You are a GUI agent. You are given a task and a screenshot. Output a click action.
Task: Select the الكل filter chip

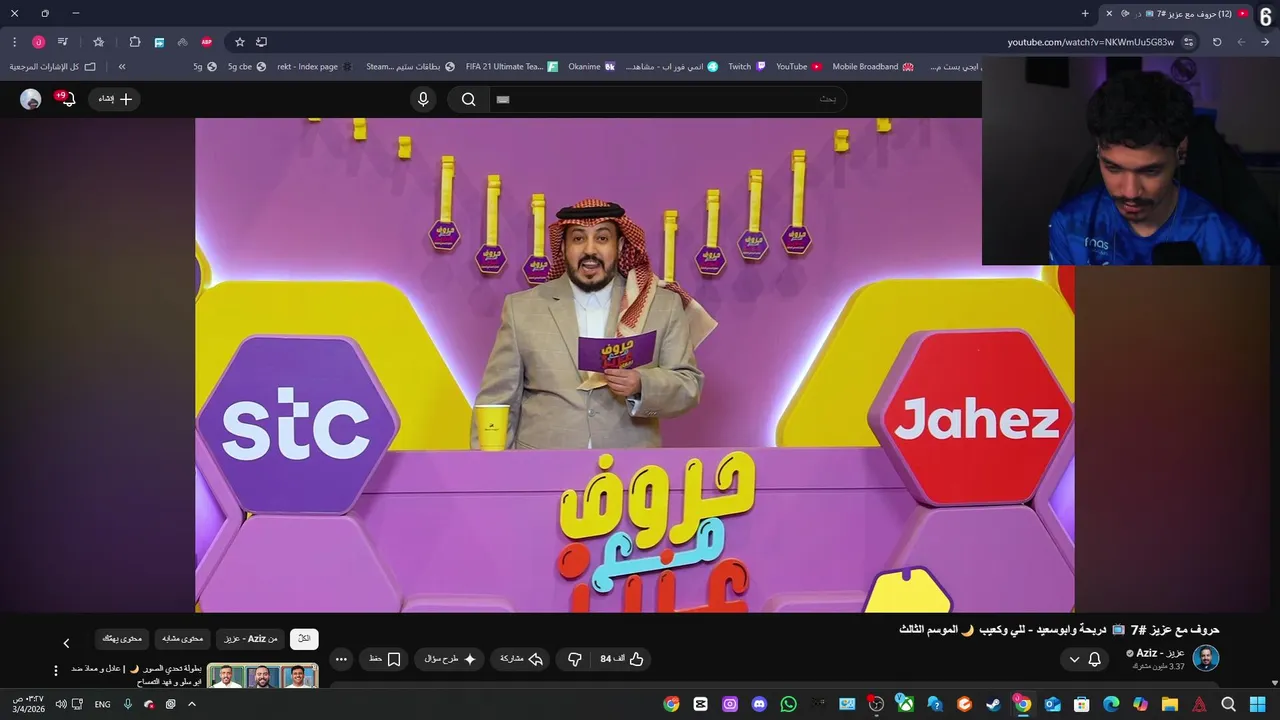tap(304, 638)
